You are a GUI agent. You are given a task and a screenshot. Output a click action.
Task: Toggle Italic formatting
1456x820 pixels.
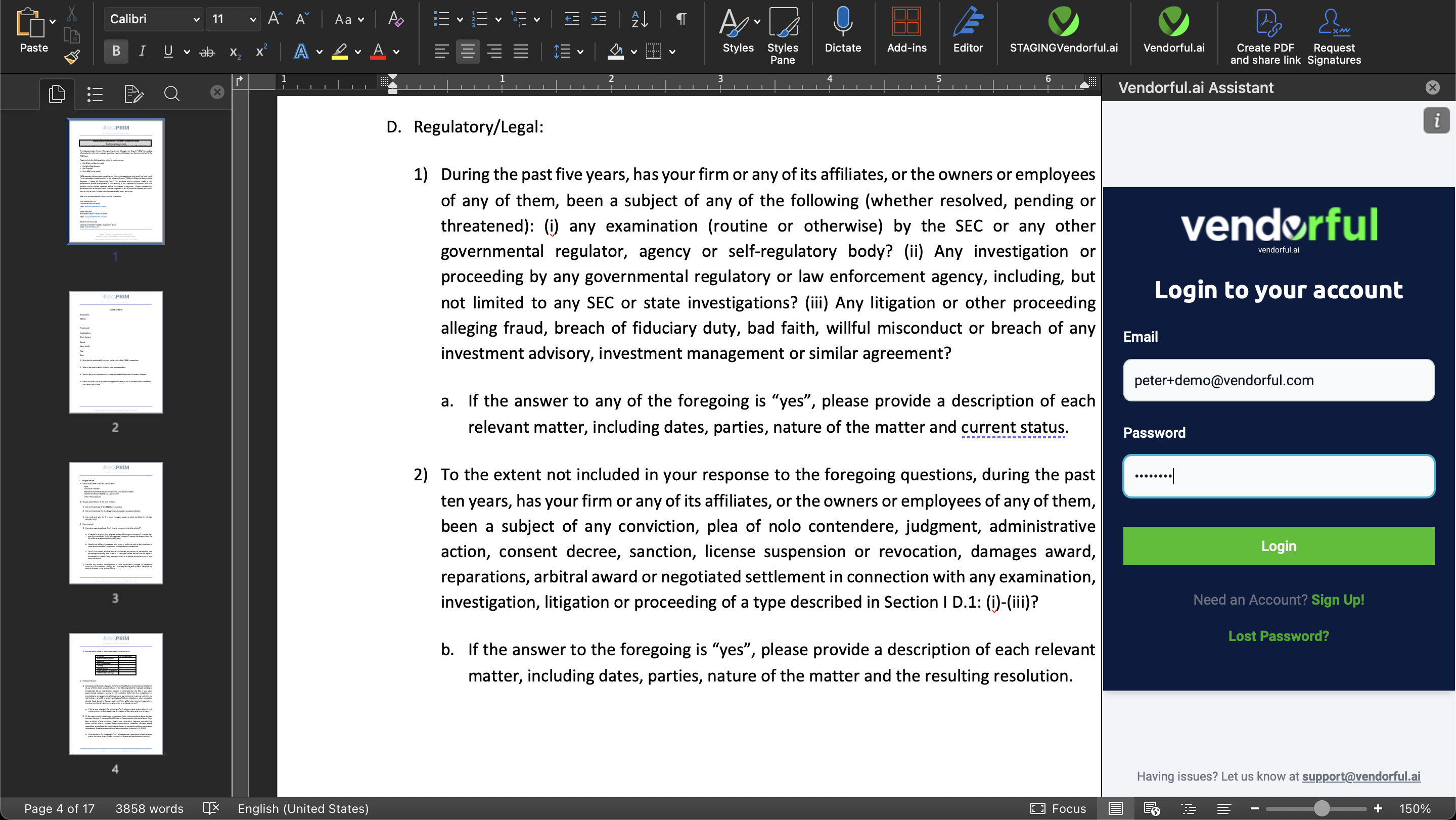pos(142,52)
